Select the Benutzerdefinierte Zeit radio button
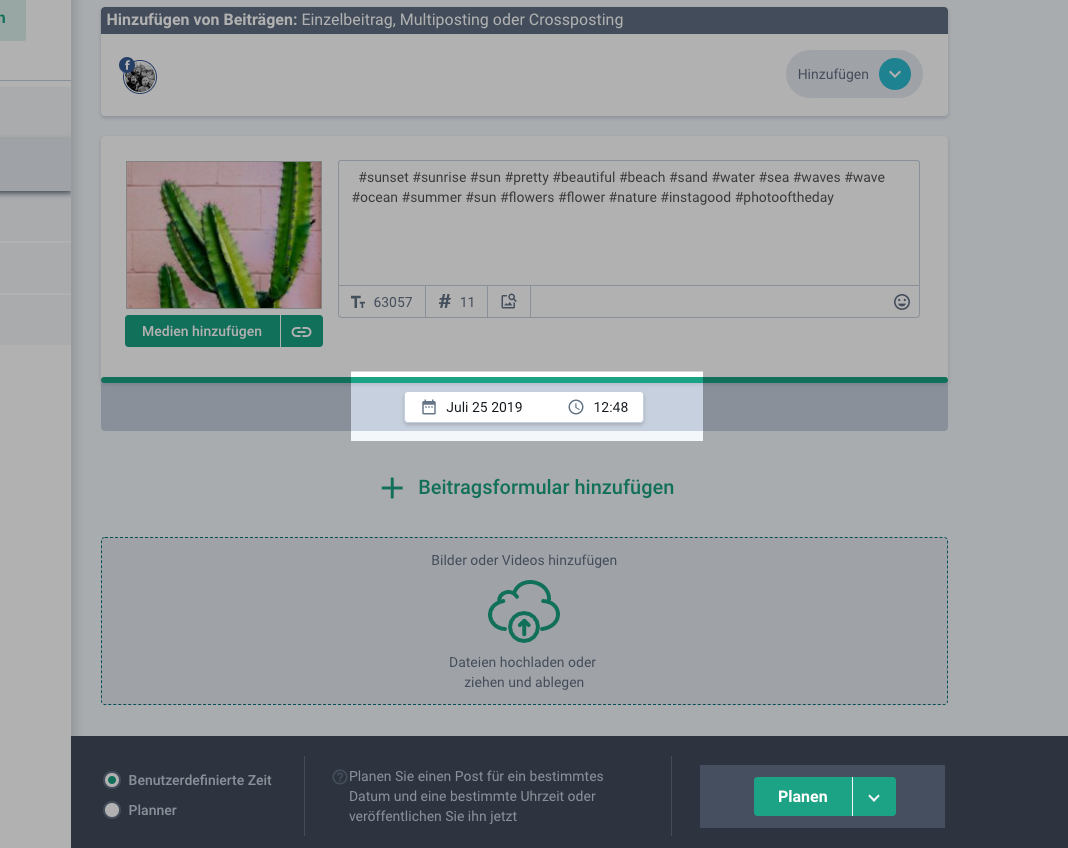The height and width of the screenshot is (848, 1068). pyautogui.click(x=113, y=780)
